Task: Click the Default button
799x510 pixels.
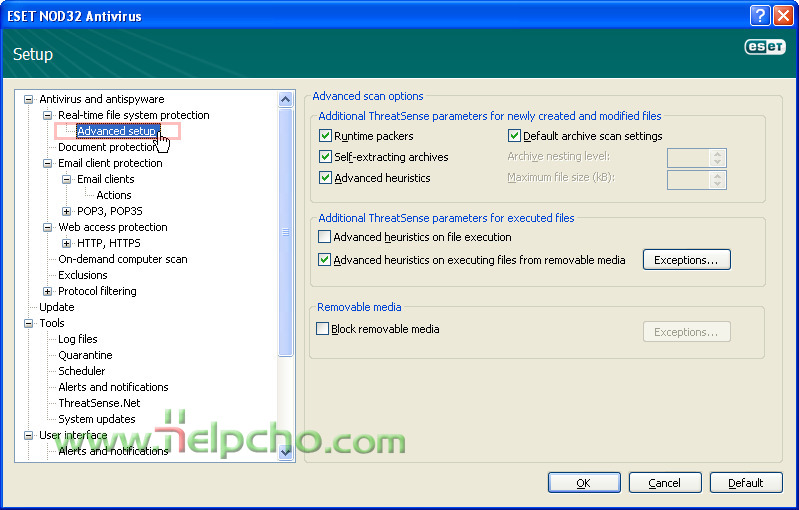Action: [745, 483]
